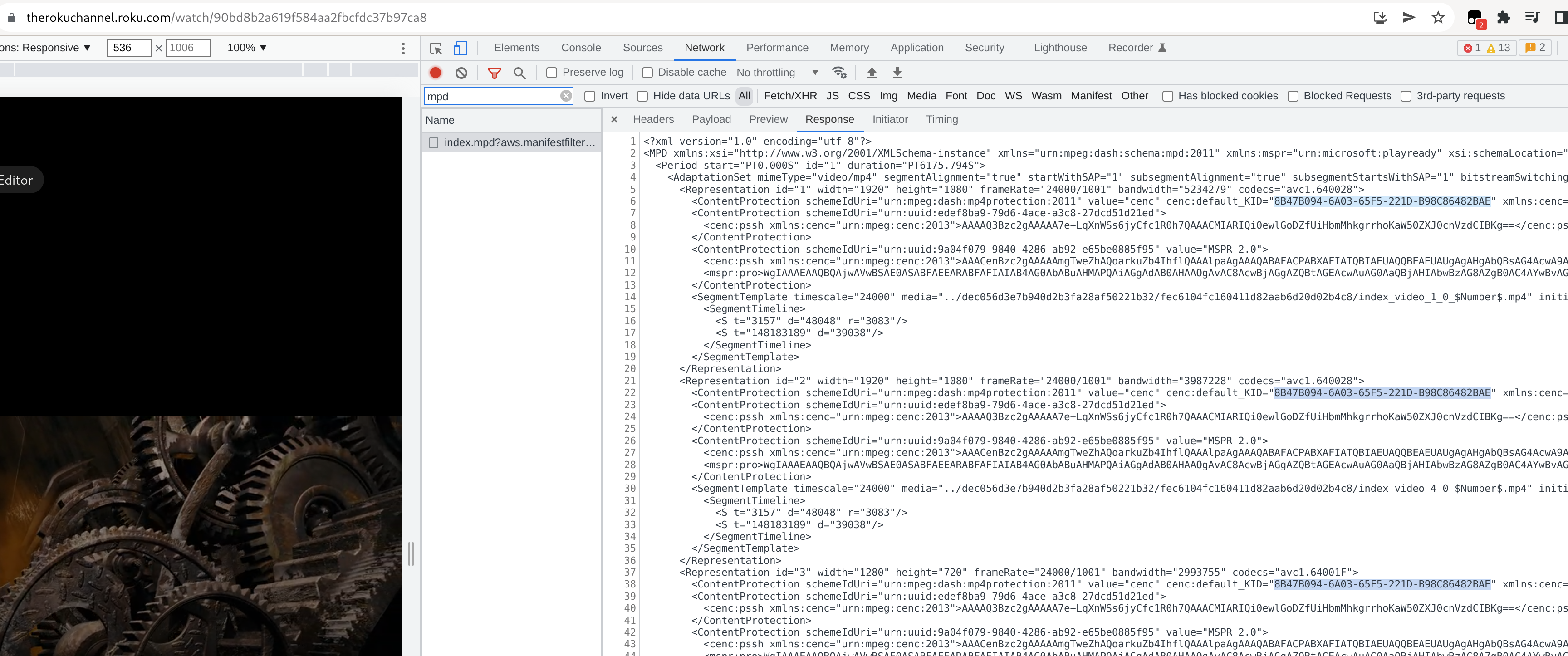Click the import HAR upload arrow
The image size is (1568, 656).
tap(872, 73)
